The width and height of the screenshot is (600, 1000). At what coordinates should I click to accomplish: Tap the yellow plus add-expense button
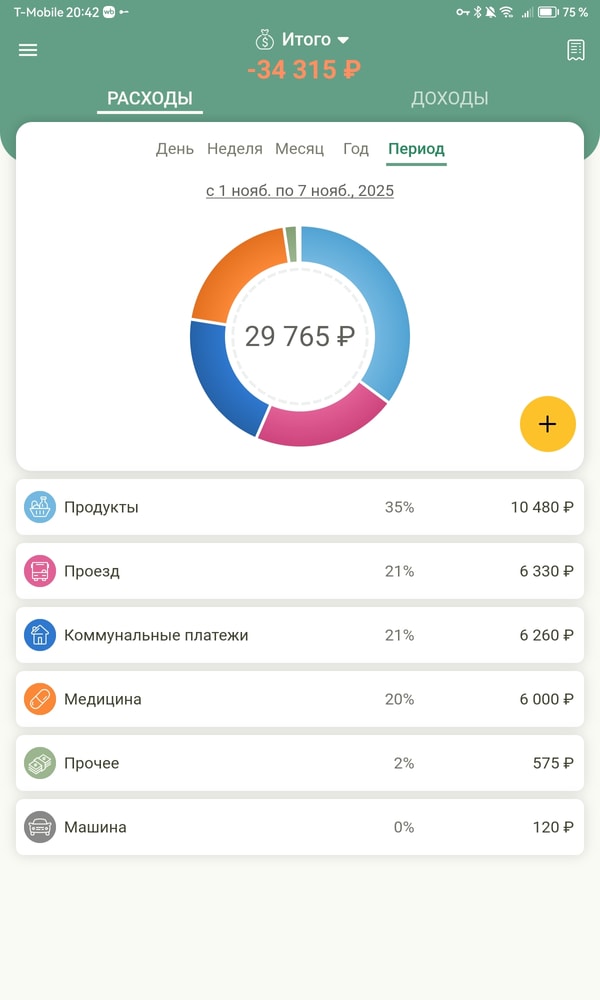[547, 424]
